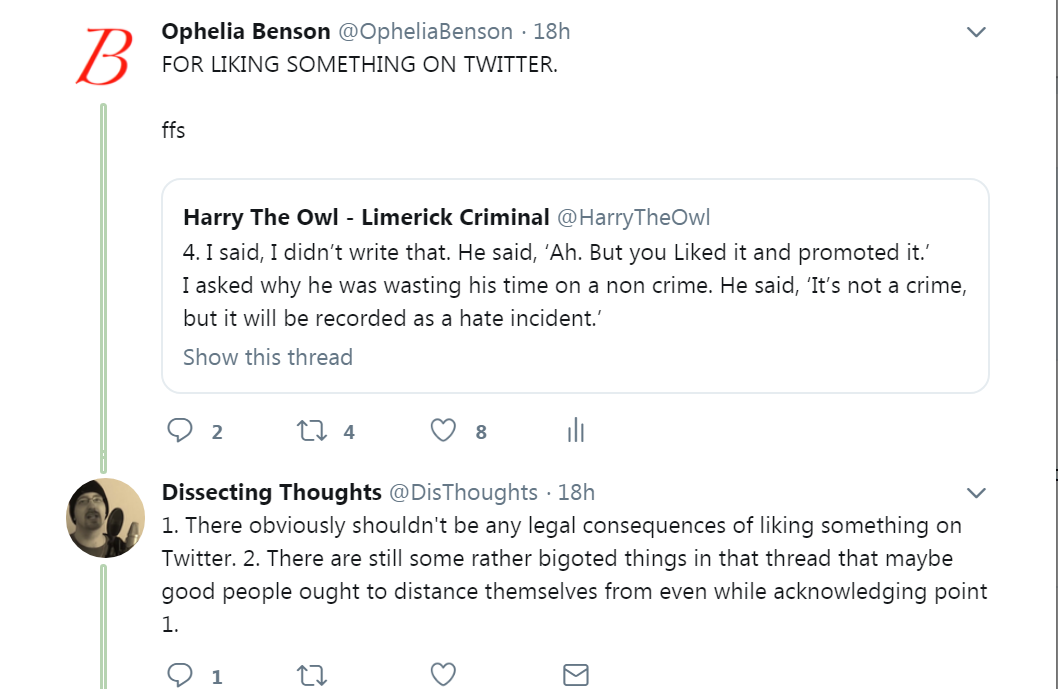The width and height of the screenshot is (1058, 689).
Task: Click the Show this thread link
Action: (267, 357)
